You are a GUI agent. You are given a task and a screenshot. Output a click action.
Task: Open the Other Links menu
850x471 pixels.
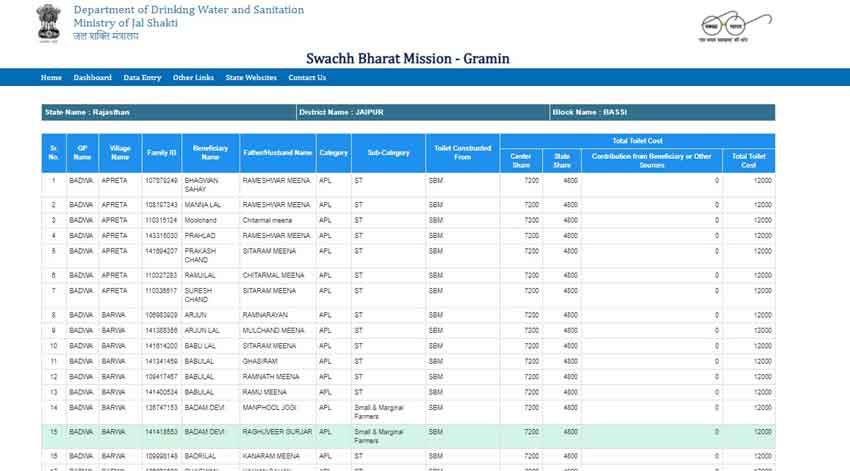[193, 78]
